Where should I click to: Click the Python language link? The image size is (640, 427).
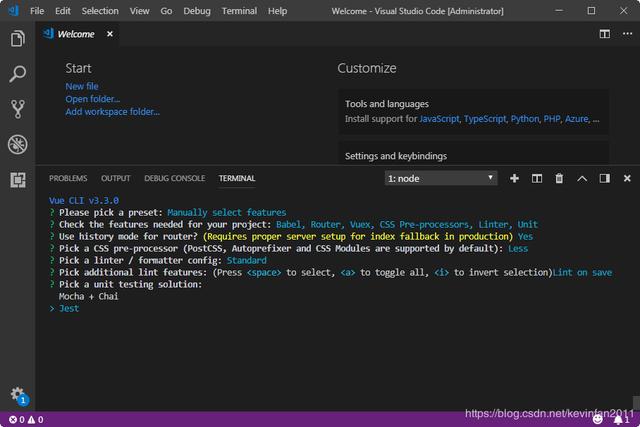click(525, 119)
